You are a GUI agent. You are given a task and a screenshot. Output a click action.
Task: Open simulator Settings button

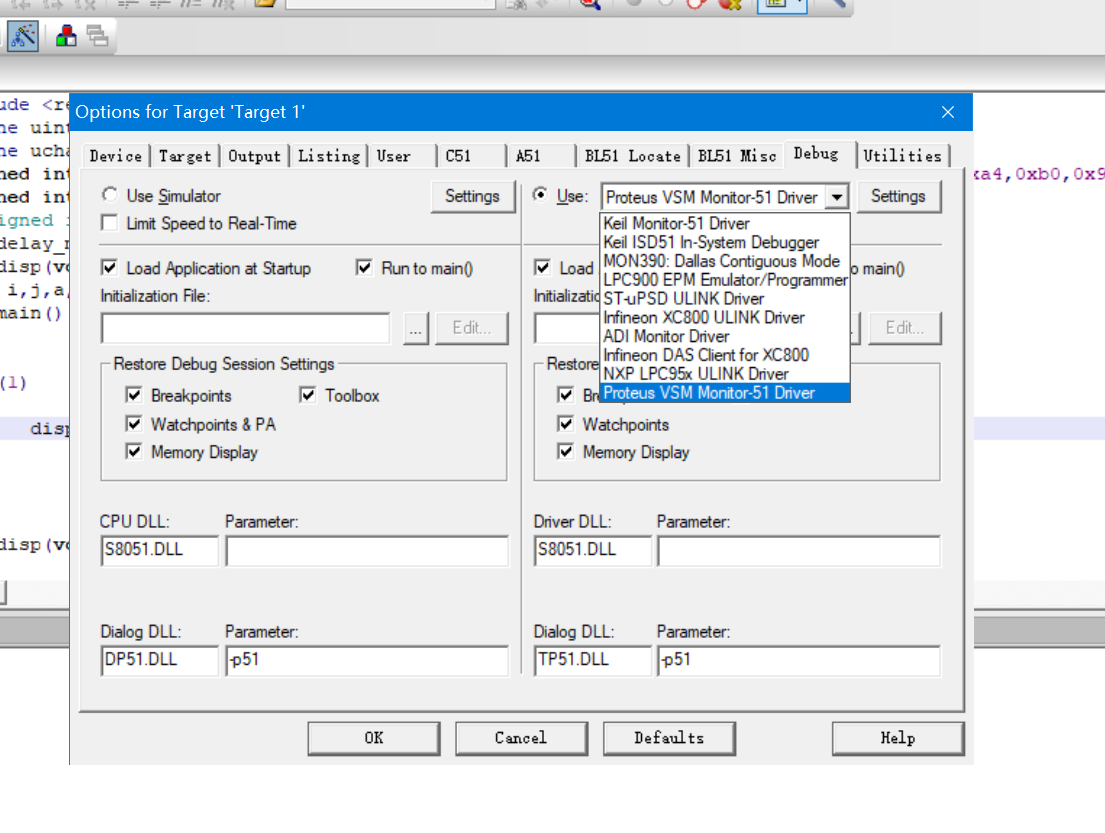(472, 196)
